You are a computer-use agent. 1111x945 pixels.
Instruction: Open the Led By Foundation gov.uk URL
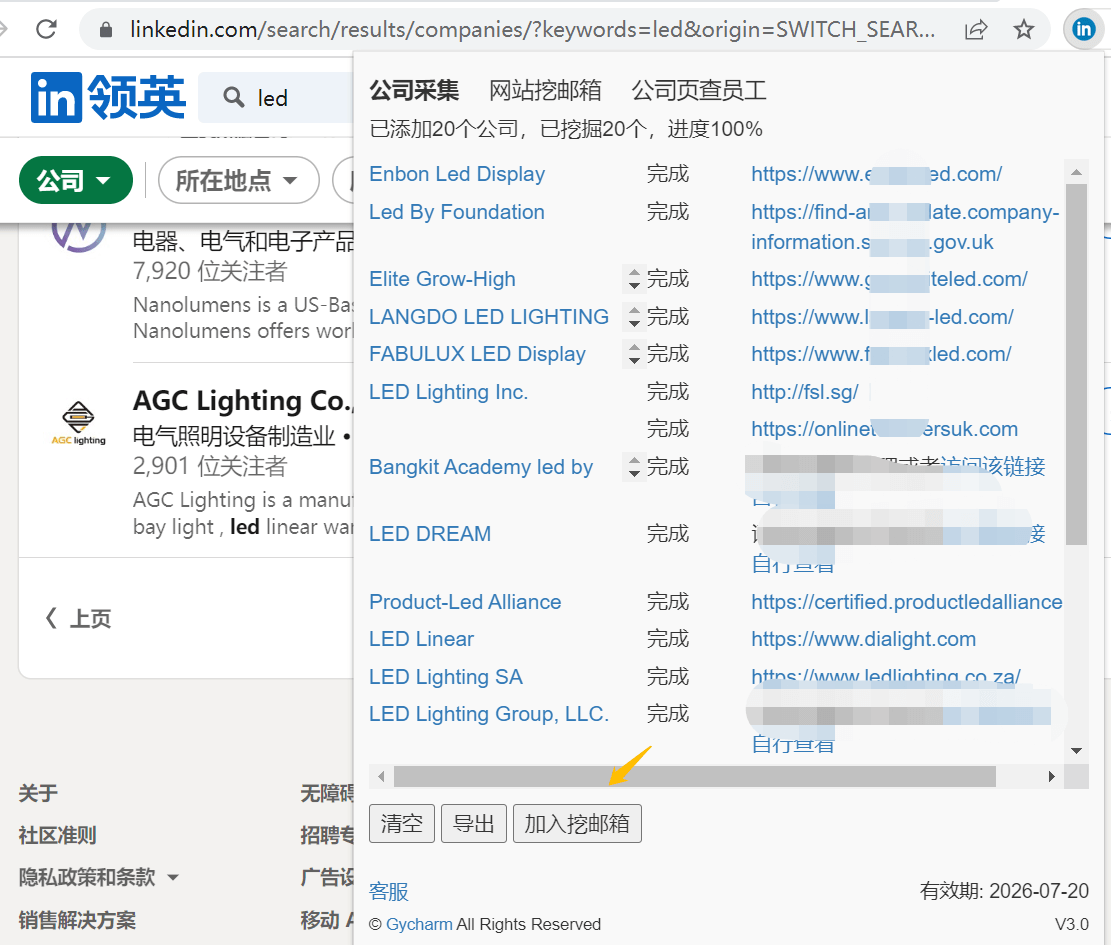pyautogui.click(x=906, y=227)
